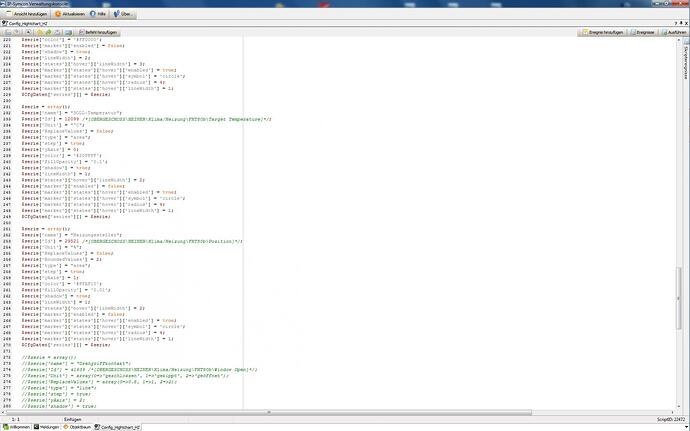Click the 1: 1 cursor position indicator
690x431 pixels.
pos(15,420)
